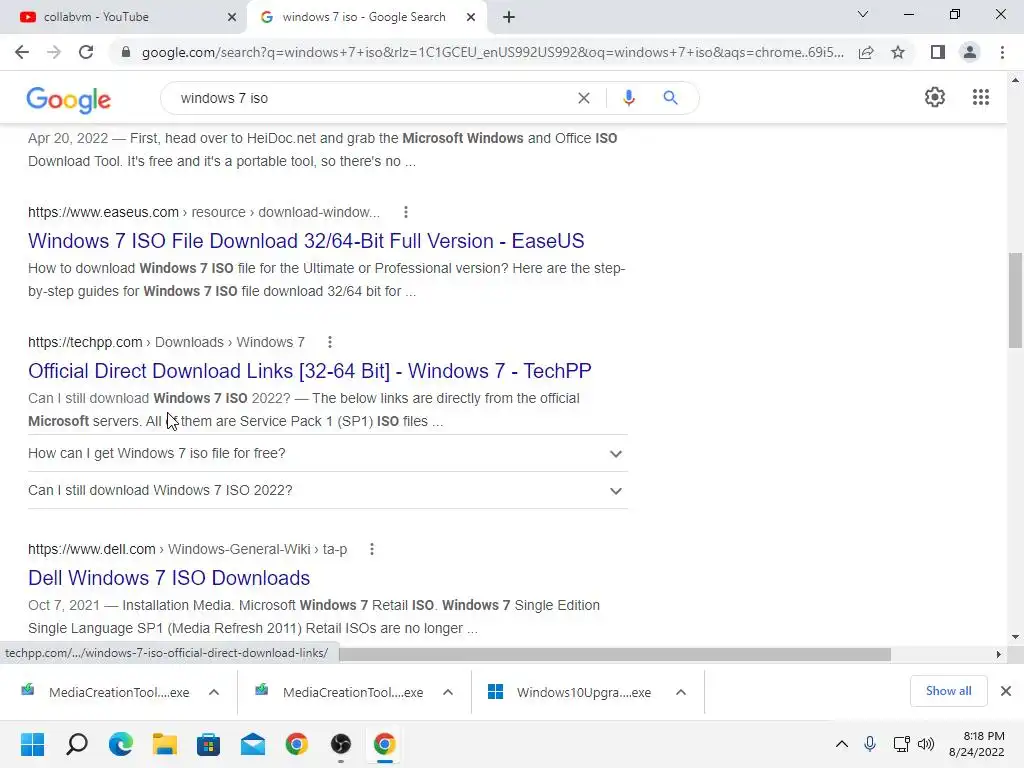Screen dimensions: 1024x768
Task: Click Show all downloads
Action: [x=948, y=691]
